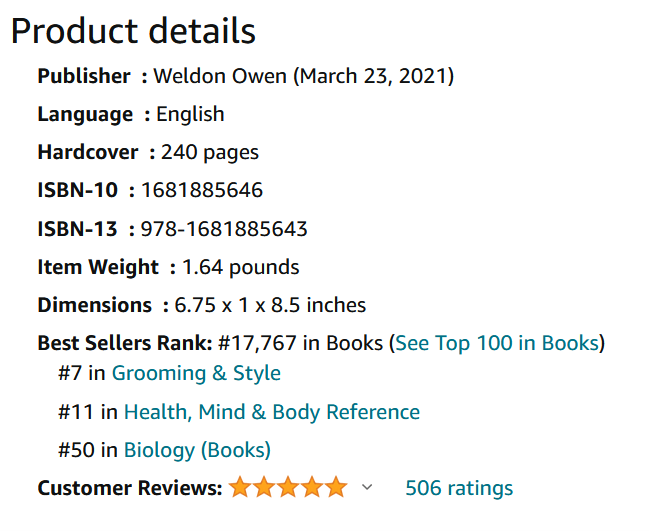This screenshot has height=531, width=649.
Task: Click the fourth review star icon
Action: [x=312, y=487]
